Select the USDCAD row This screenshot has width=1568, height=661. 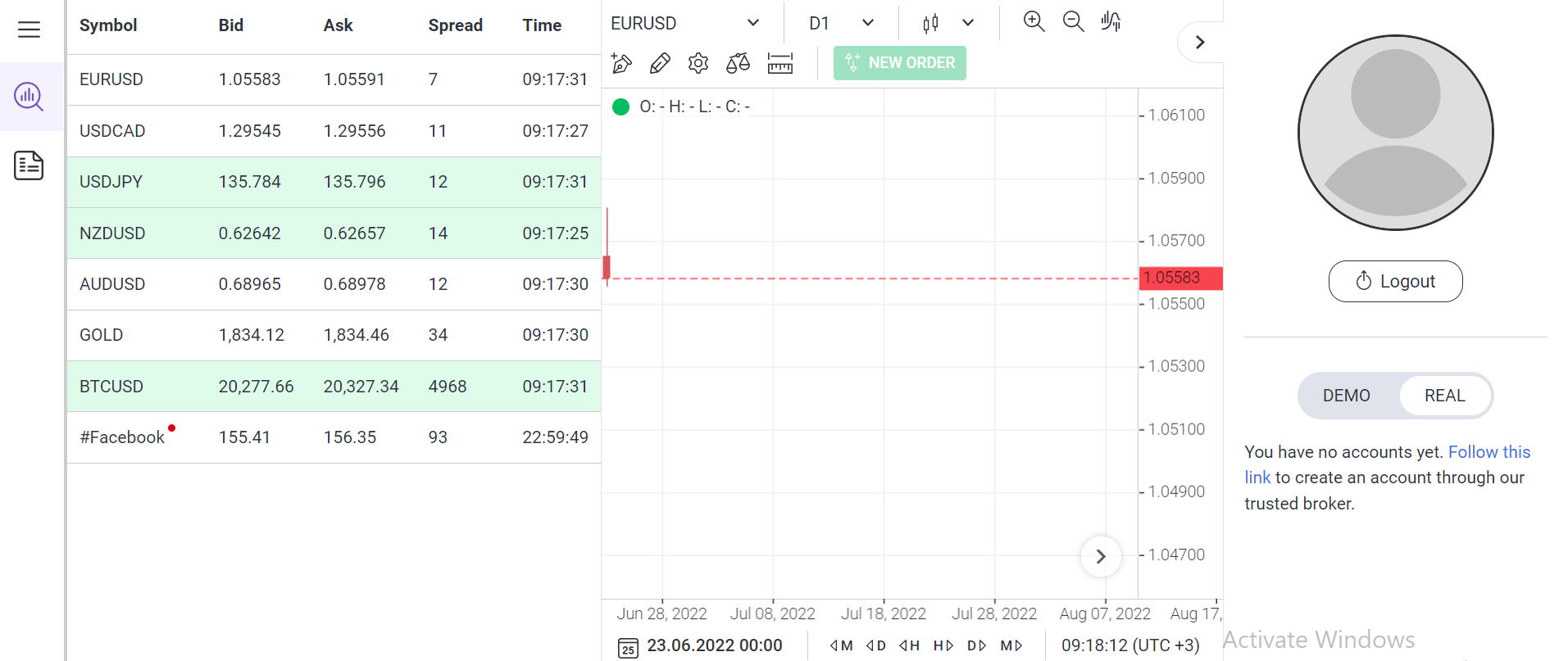coord(334,131)
